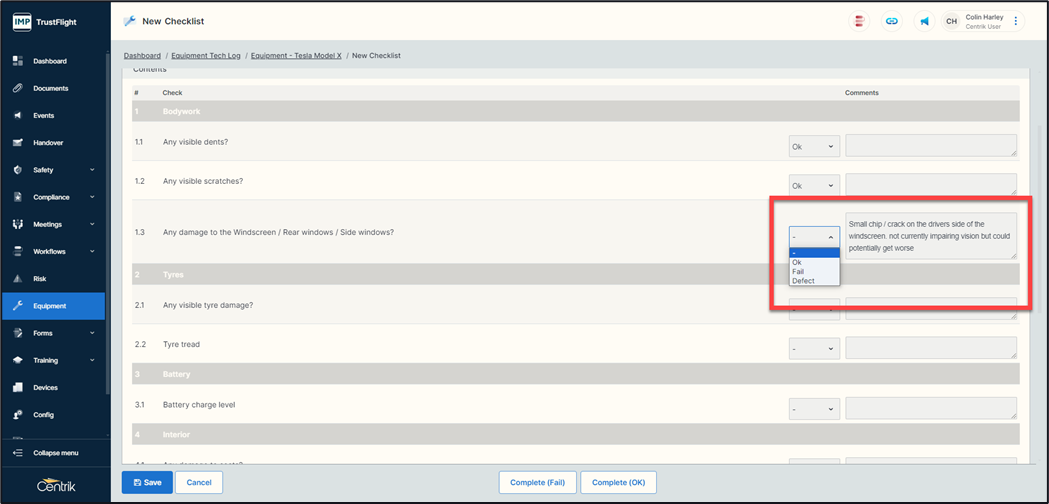Click the CH user avatar

(951, 21)
